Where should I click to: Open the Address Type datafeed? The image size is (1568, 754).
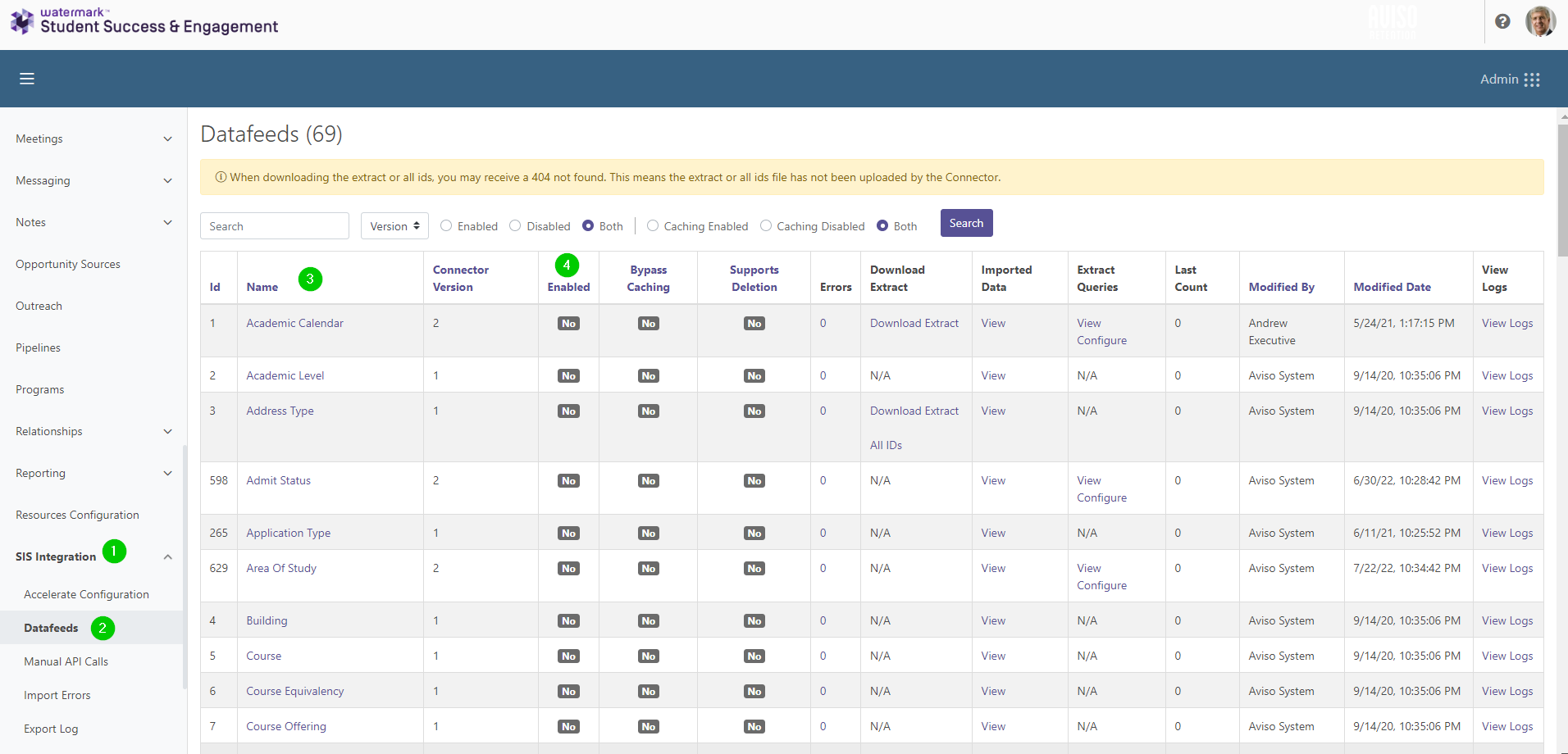[x=280, y=411]
